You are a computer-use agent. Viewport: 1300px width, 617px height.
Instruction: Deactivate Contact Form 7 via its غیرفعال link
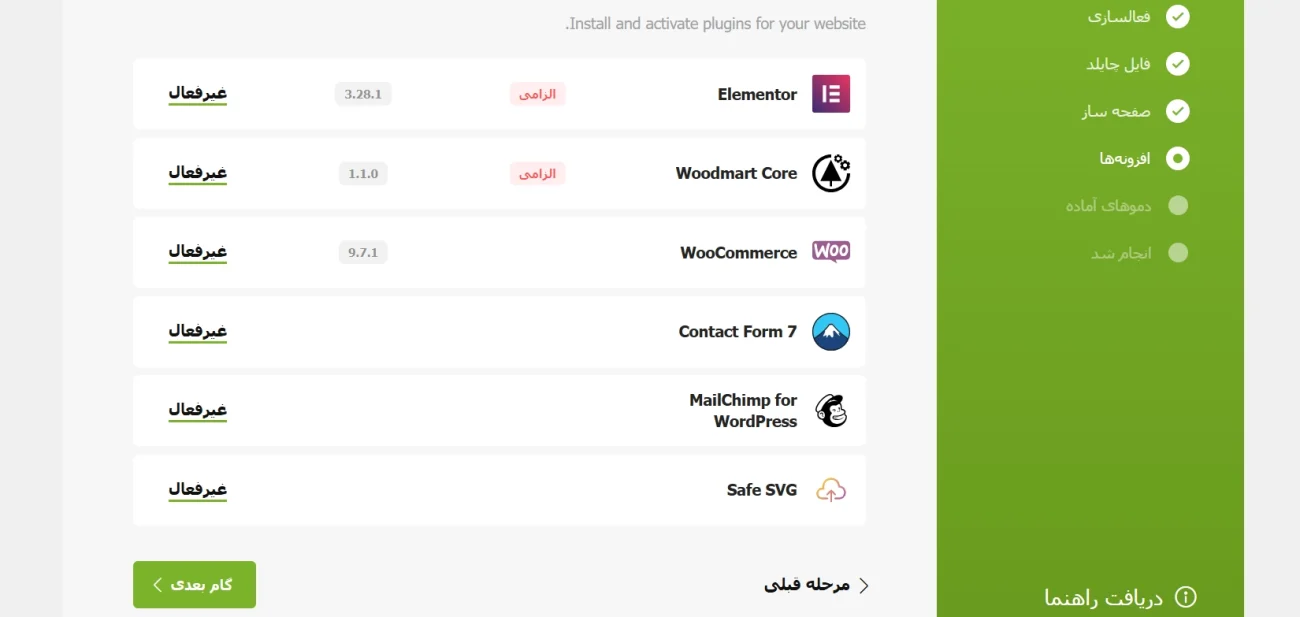[x=197, y=330]
